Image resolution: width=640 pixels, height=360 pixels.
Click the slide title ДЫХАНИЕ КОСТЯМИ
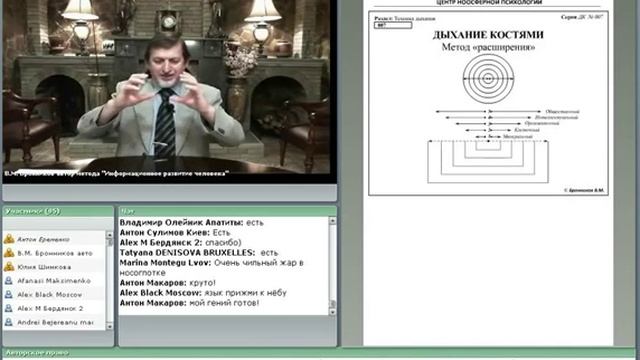(488, 35)
